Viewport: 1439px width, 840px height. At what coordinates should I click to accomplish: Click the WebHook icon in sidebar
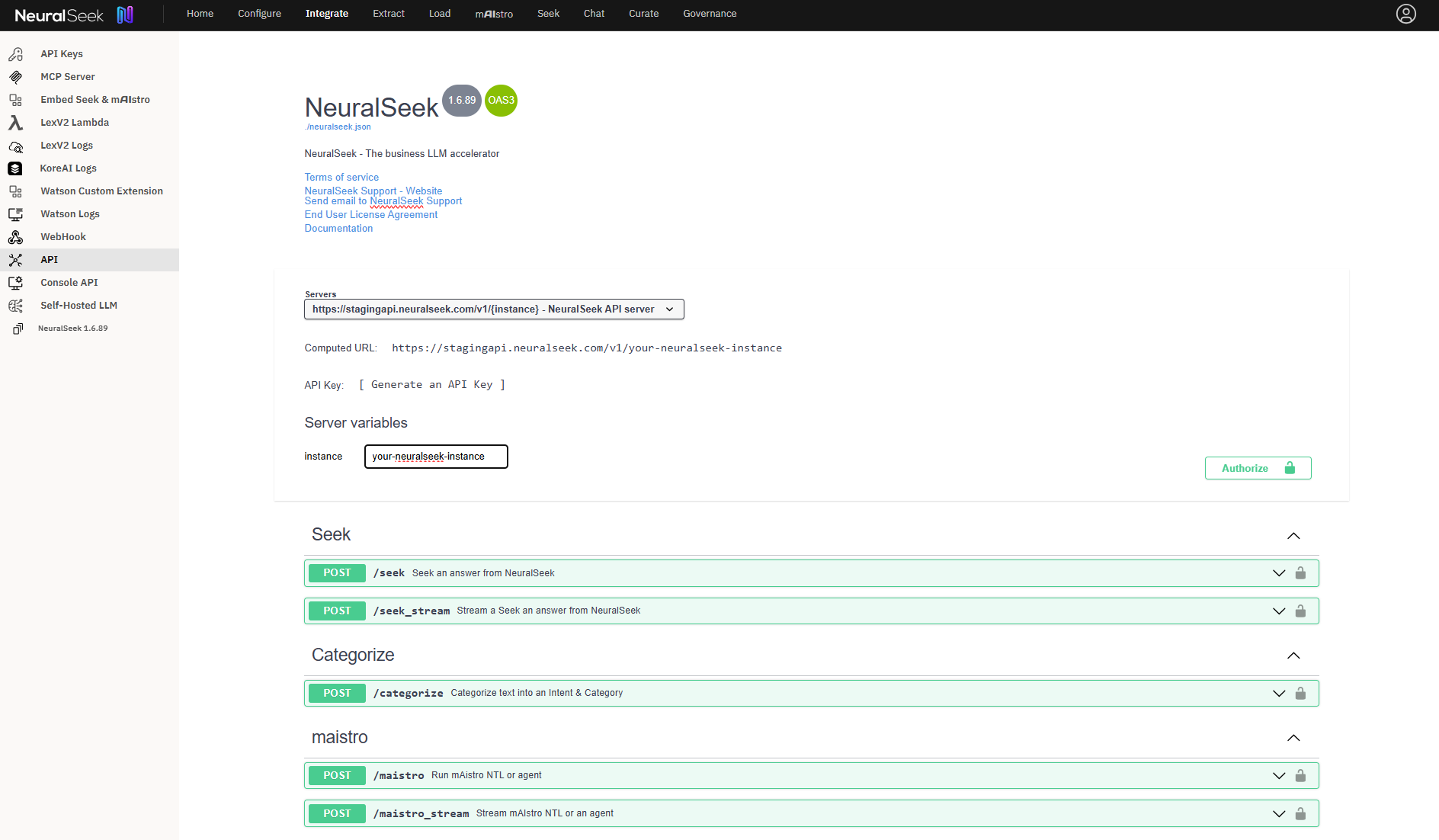coord(15,237)
